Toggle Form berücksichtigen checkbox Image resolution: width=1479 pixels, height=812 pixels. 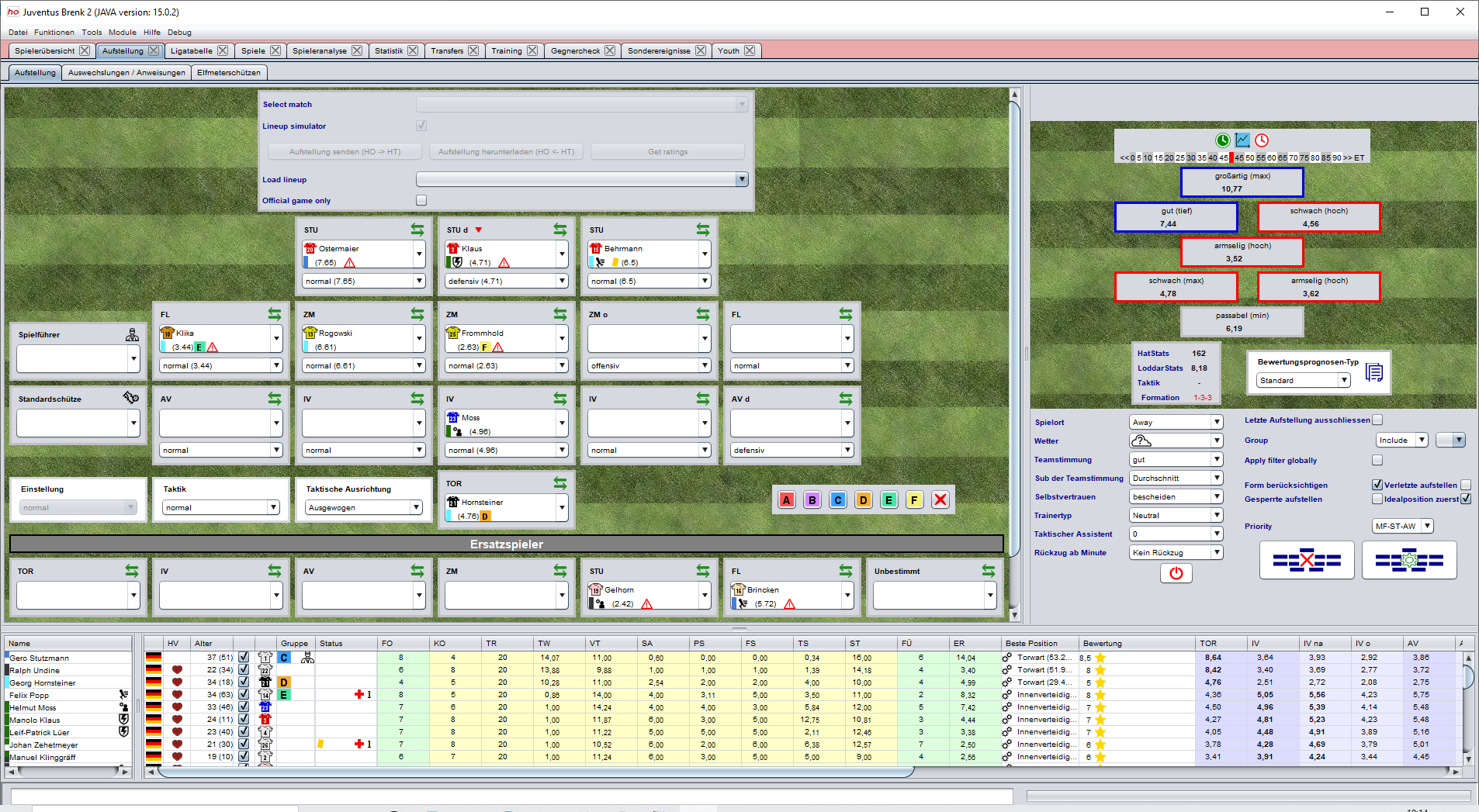click(x=1377, y=485)
